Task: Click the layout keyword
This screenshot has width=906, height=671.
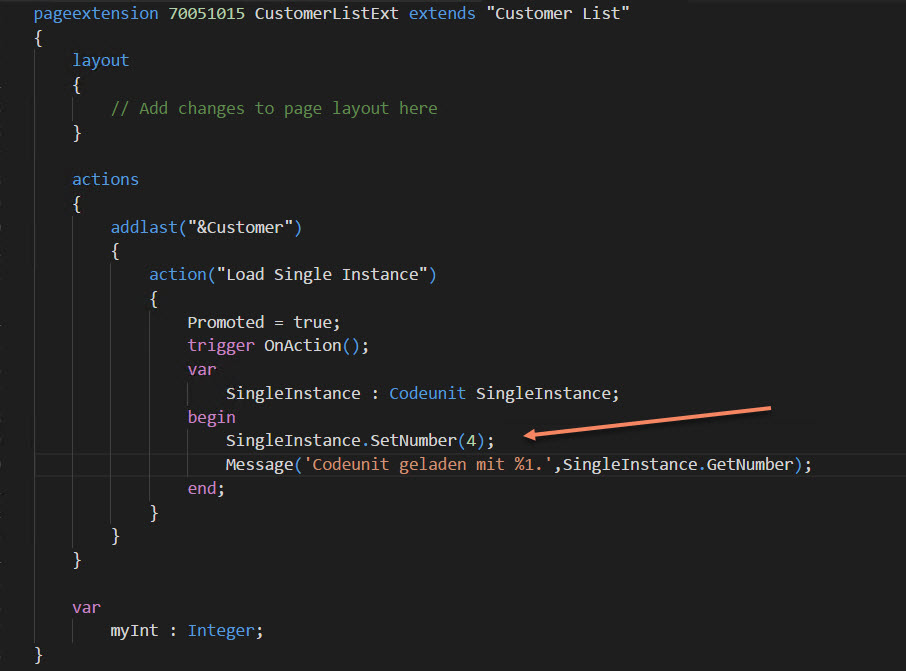Action: pos(100,60)
